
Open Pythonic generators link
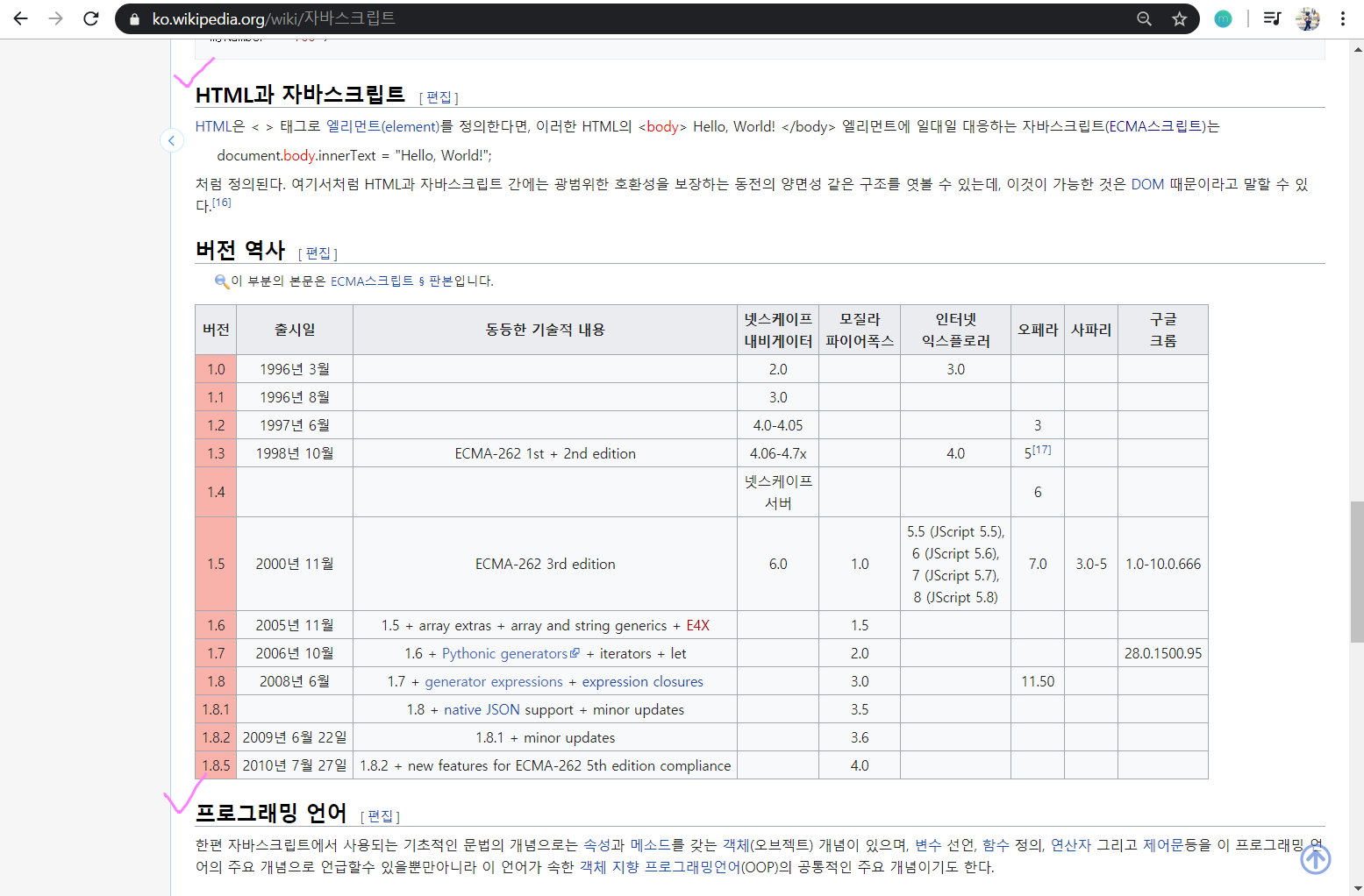pyautogui.click(x=504, y=653)
